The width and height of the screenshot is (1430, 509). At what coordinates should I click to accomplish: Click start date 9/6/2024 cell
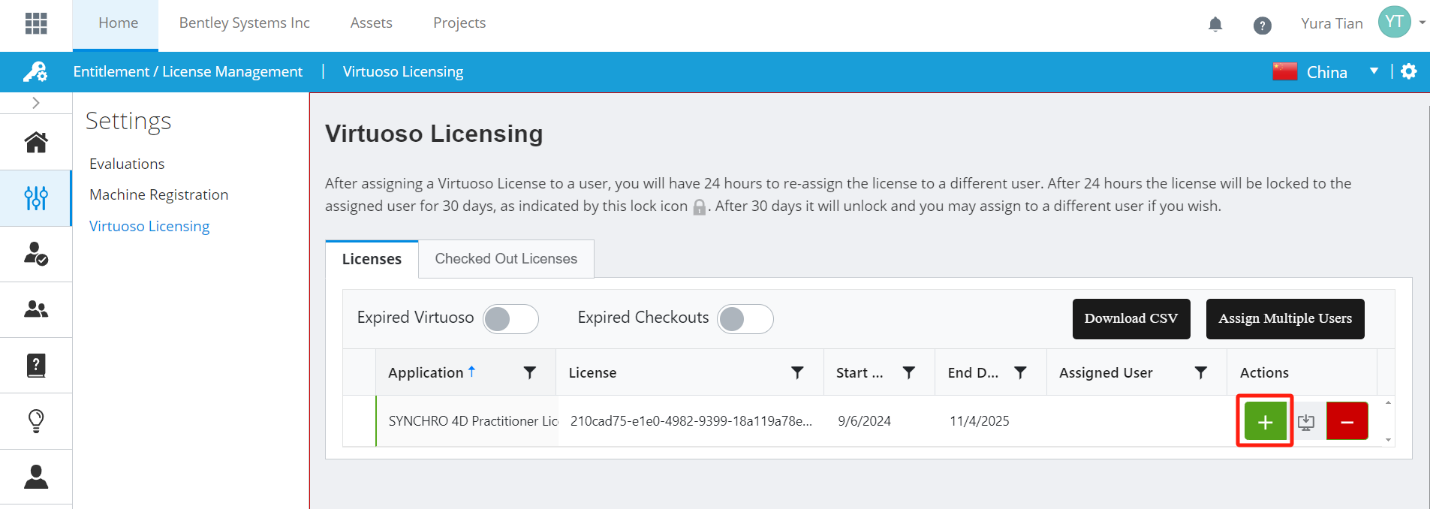point(865,421)
